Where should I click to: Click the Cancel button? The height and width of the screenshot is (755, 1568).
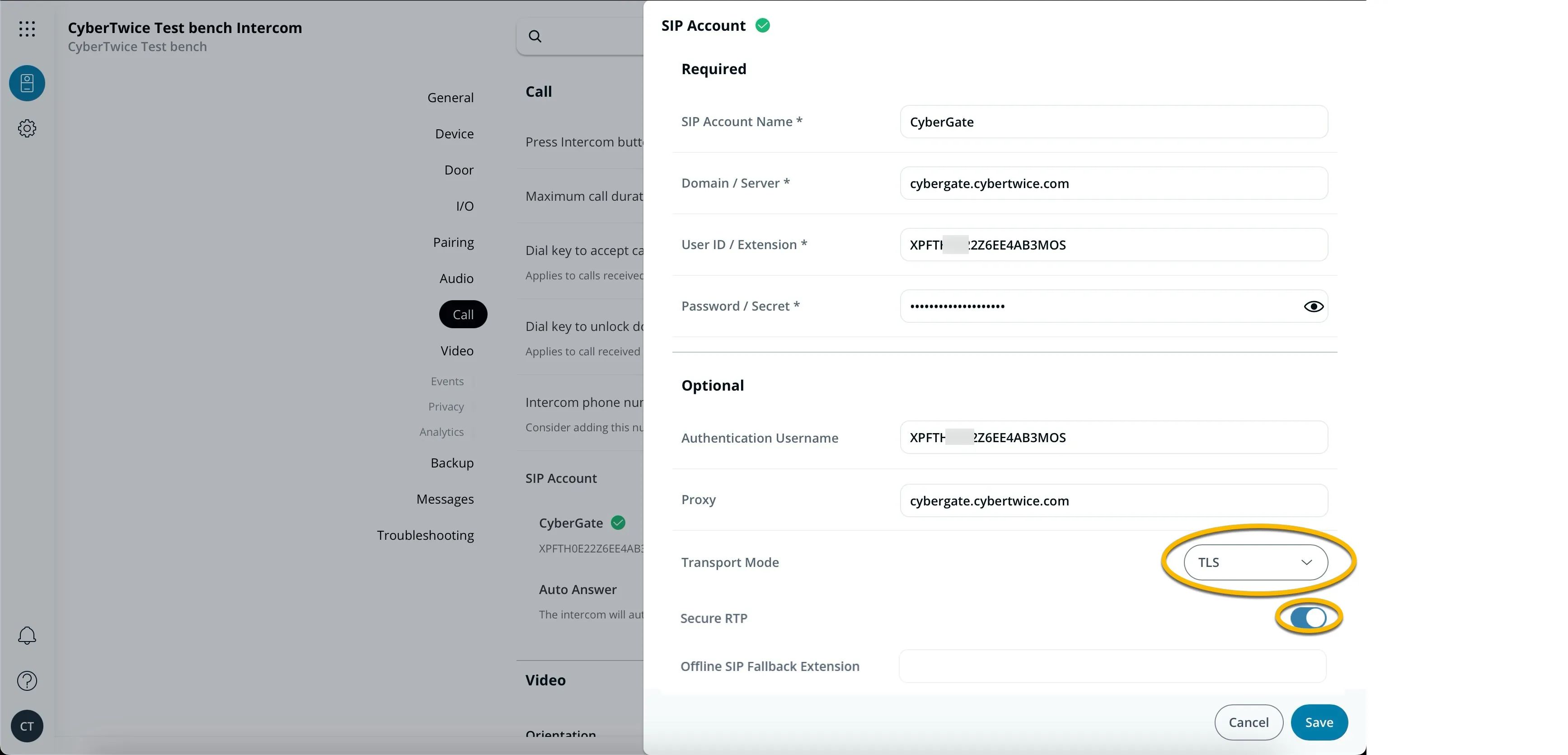coord(1249,722)
